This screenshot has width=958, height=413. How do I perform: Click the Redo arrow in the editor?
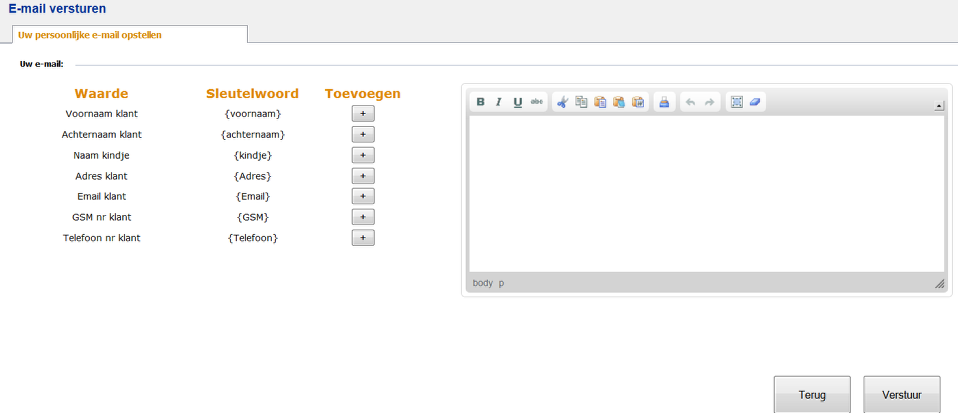(x=709, y=102)
